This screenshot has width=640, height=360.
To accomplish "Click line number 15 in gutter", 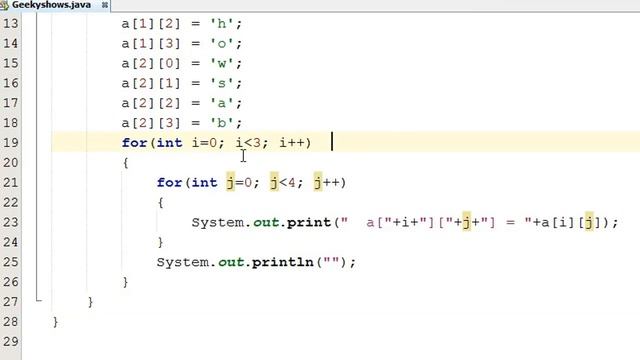I will 11,63.
